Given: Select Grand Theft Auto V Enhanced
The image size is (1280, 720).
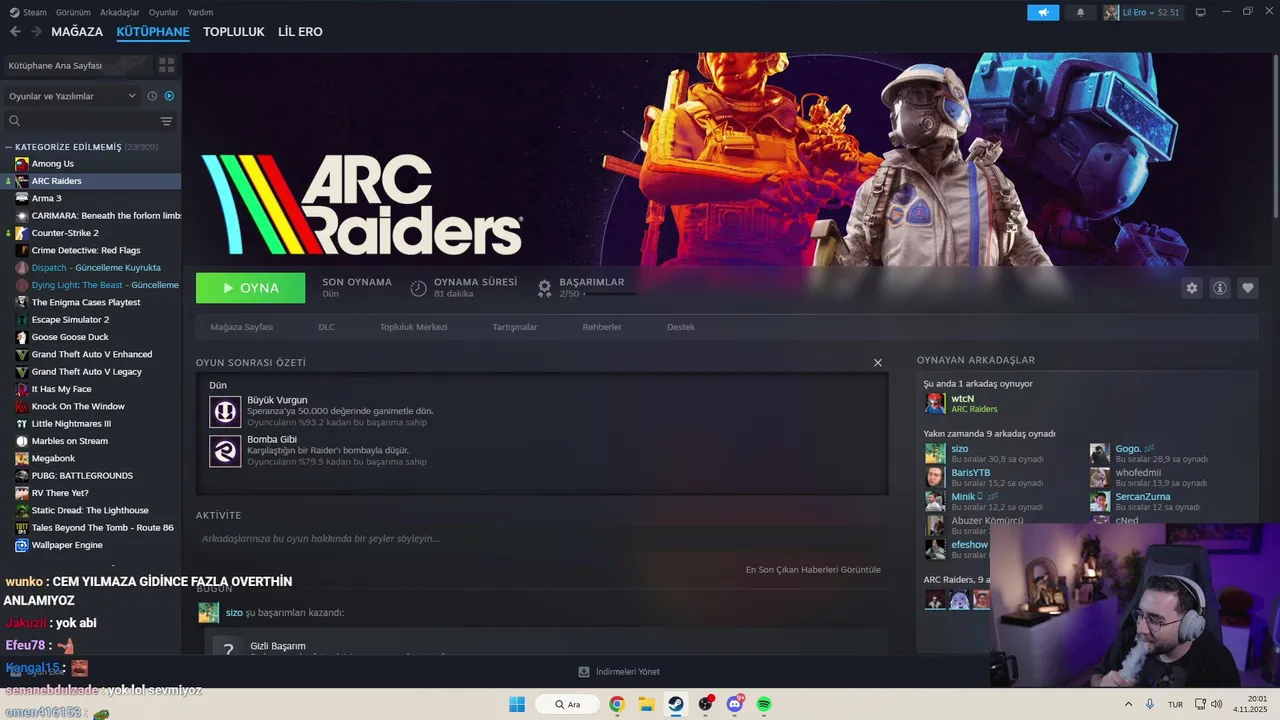Looking at the screenshot, I should pyautogui.click(x=92, y=354).
